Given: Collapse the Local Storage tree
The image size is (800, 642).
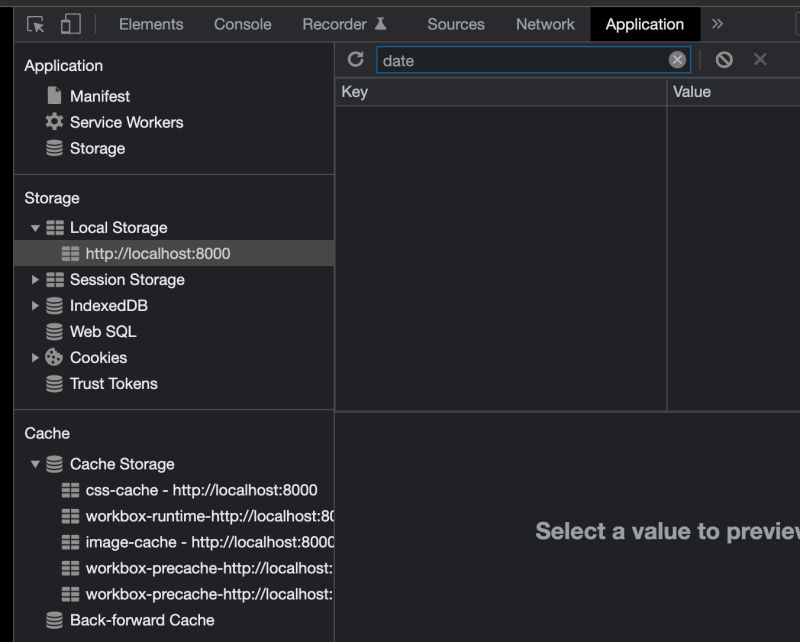Looking at the screenshot, I should [x=36, y=227].
